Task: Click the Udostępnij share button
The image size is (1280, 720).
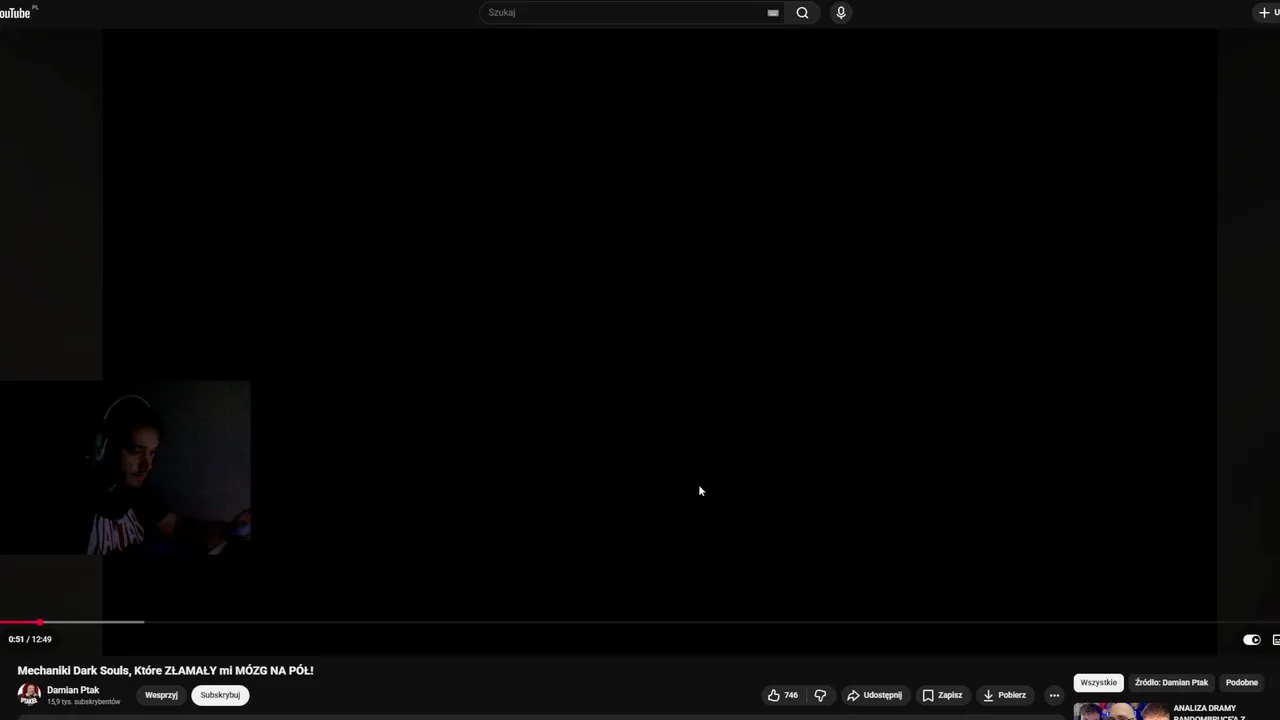Action: [x=874, y=695]
